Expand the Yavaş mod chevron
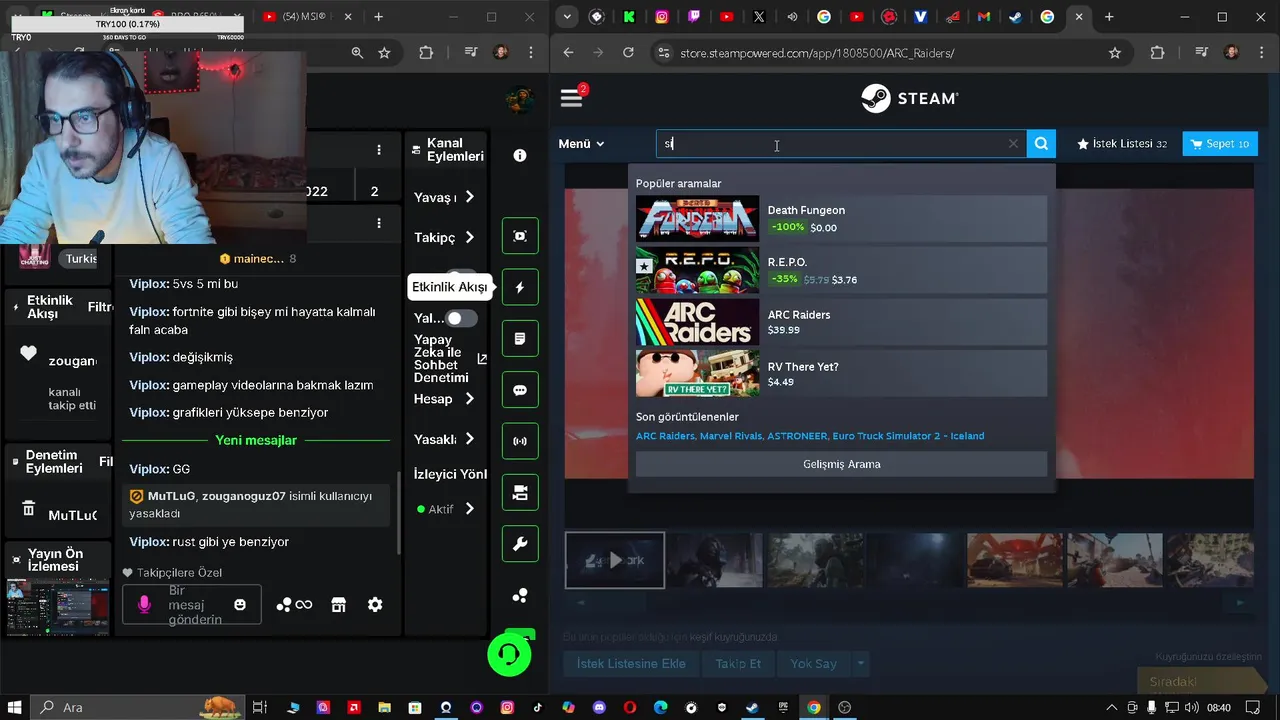Screen dimensions: 1280x720 469,197
